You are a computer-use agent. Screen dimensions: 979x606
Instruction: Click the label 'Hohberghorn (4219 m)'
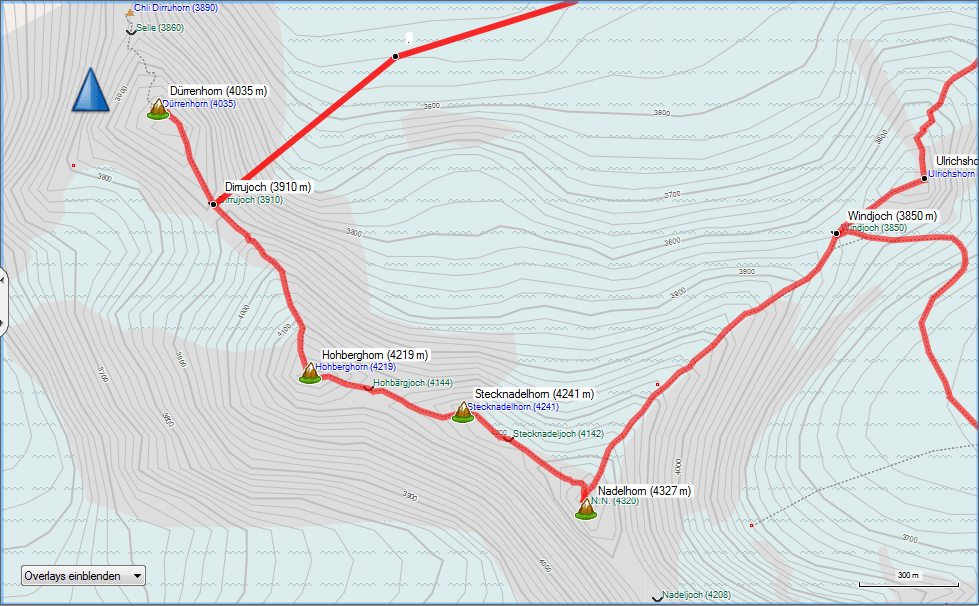(375, 355)
